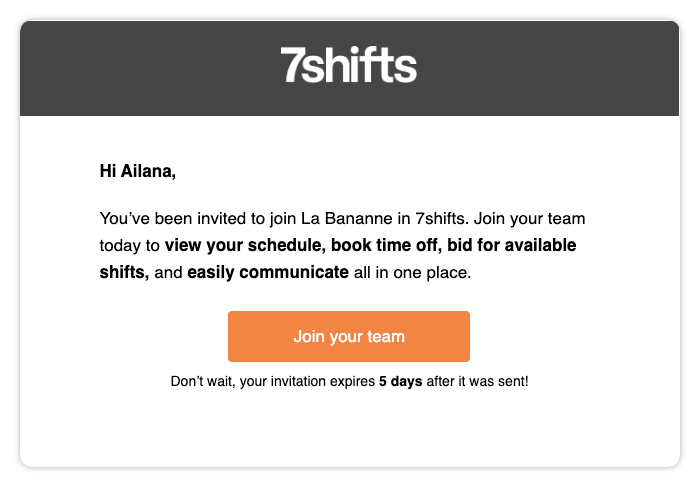
Task: Click the bold '5 days' text
Action: point(400,382)
